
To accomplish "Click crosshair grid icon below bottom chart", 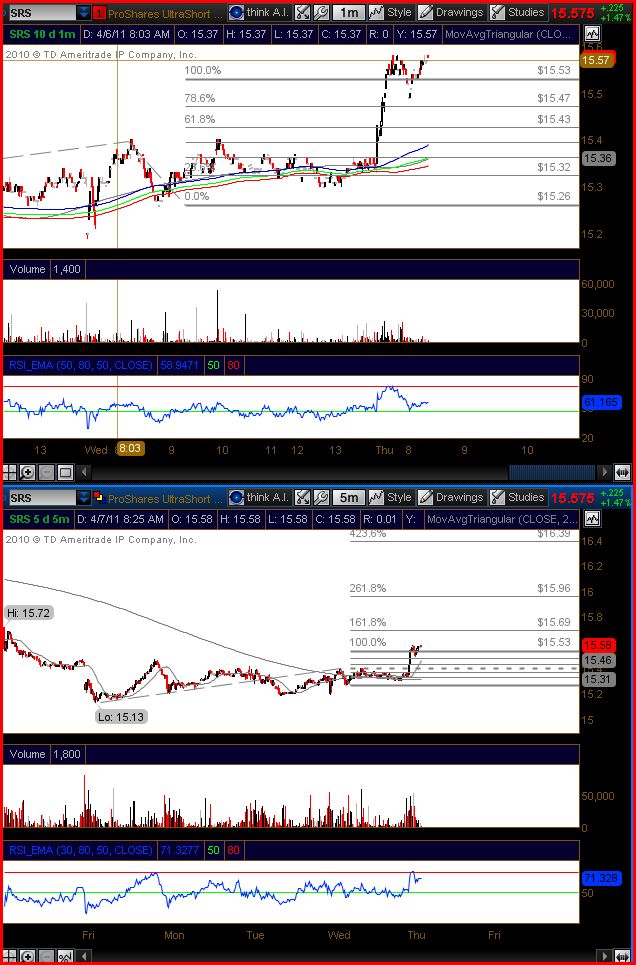I will 9,957.
